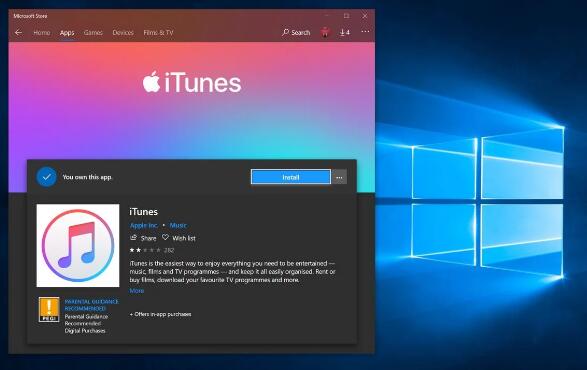Click the iTunes title heading
Screen dimensions: 587x370
144,212
